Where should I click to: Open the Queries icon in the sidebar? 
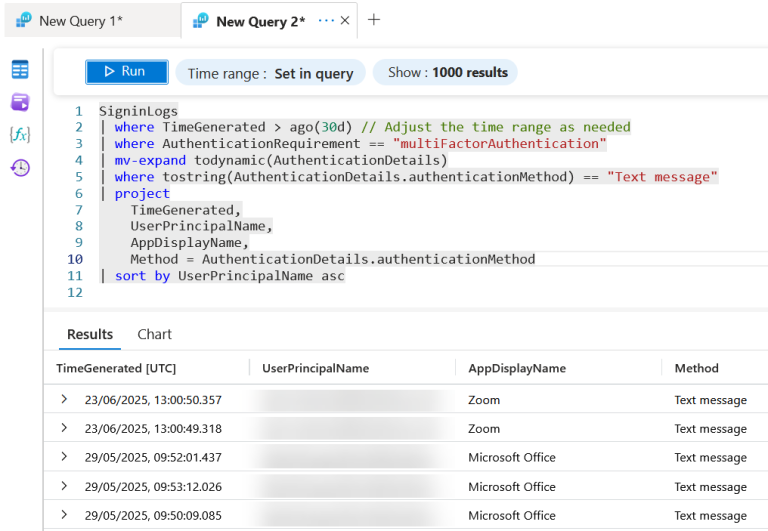[x=20, y=102]
